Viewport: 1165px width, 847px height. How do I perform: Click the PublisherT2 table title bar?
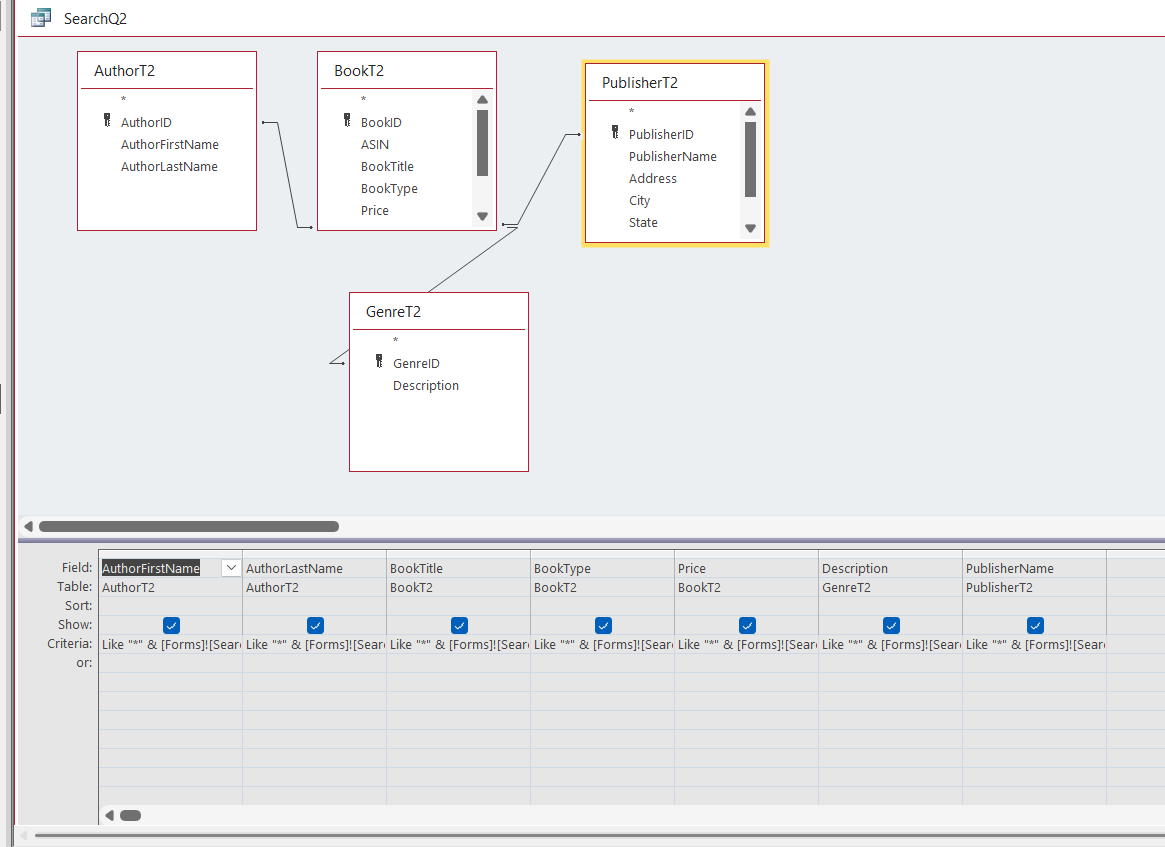coord(674,83)
